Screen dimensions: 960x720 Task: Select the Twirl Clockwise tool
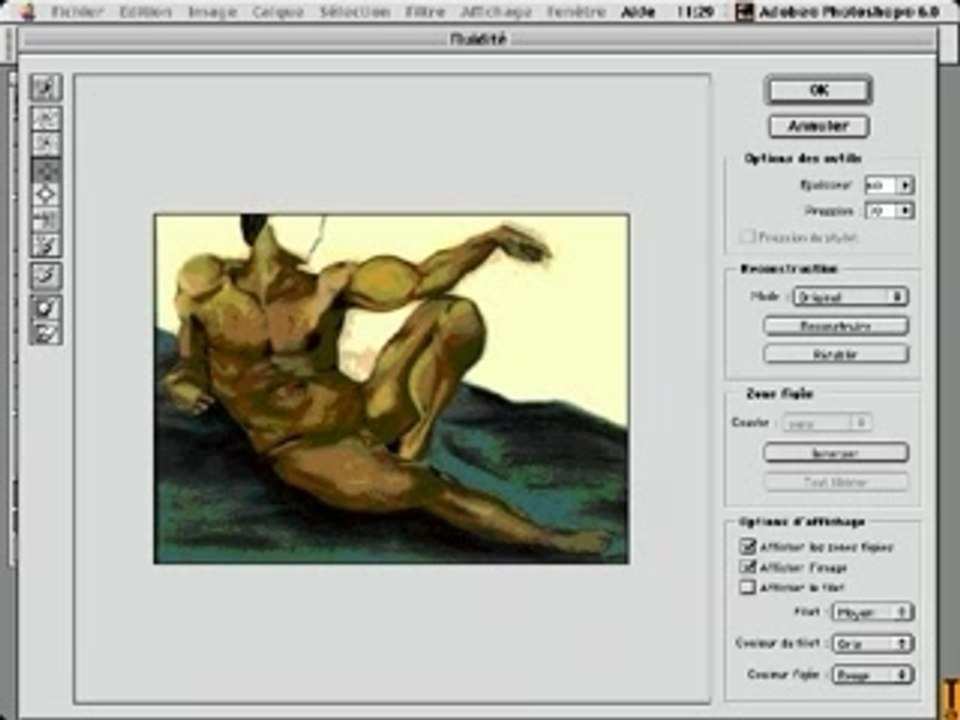[45, 118]
